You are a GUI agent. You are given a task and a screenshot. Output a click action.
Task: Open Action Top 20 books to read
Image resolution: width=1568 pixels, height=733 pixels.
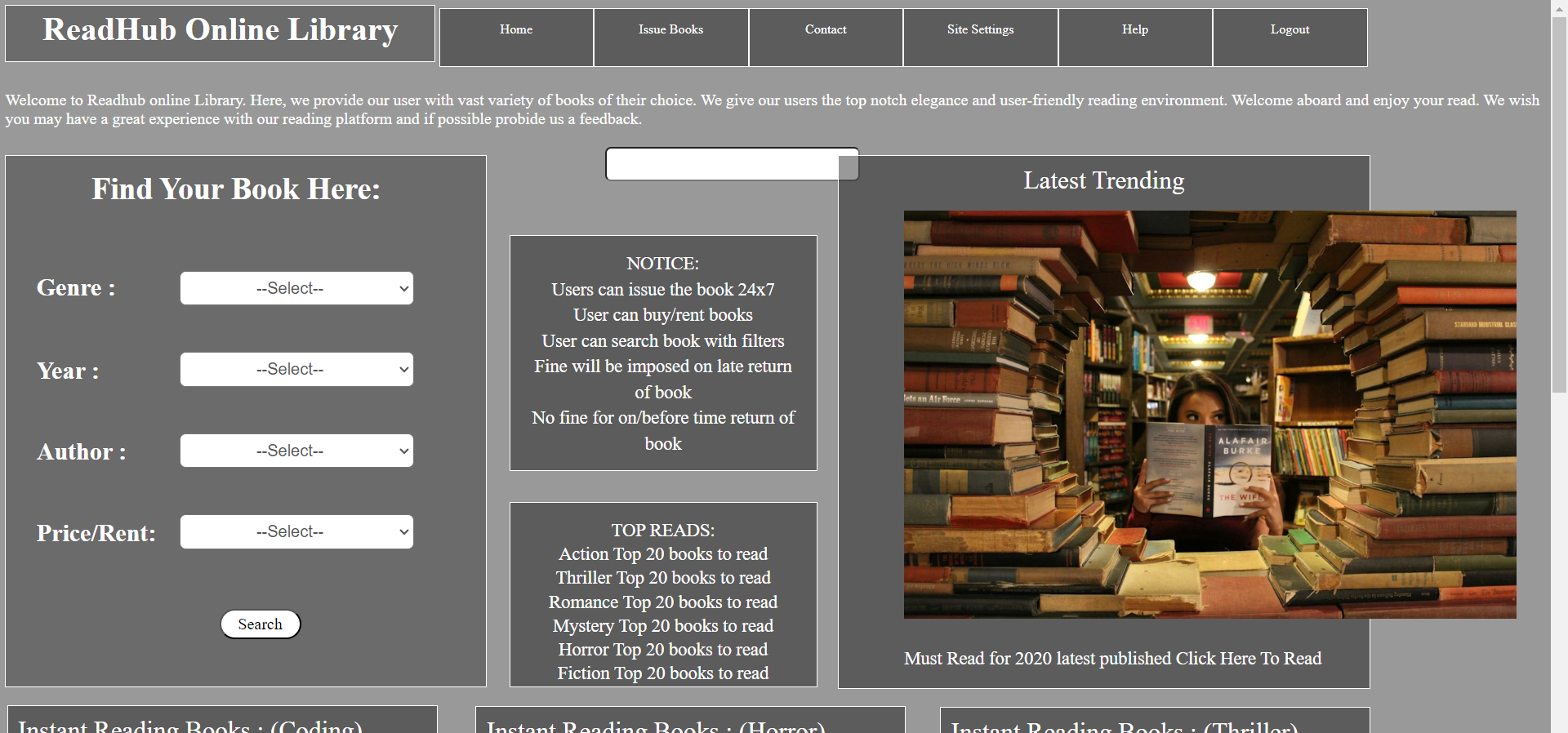663,554
